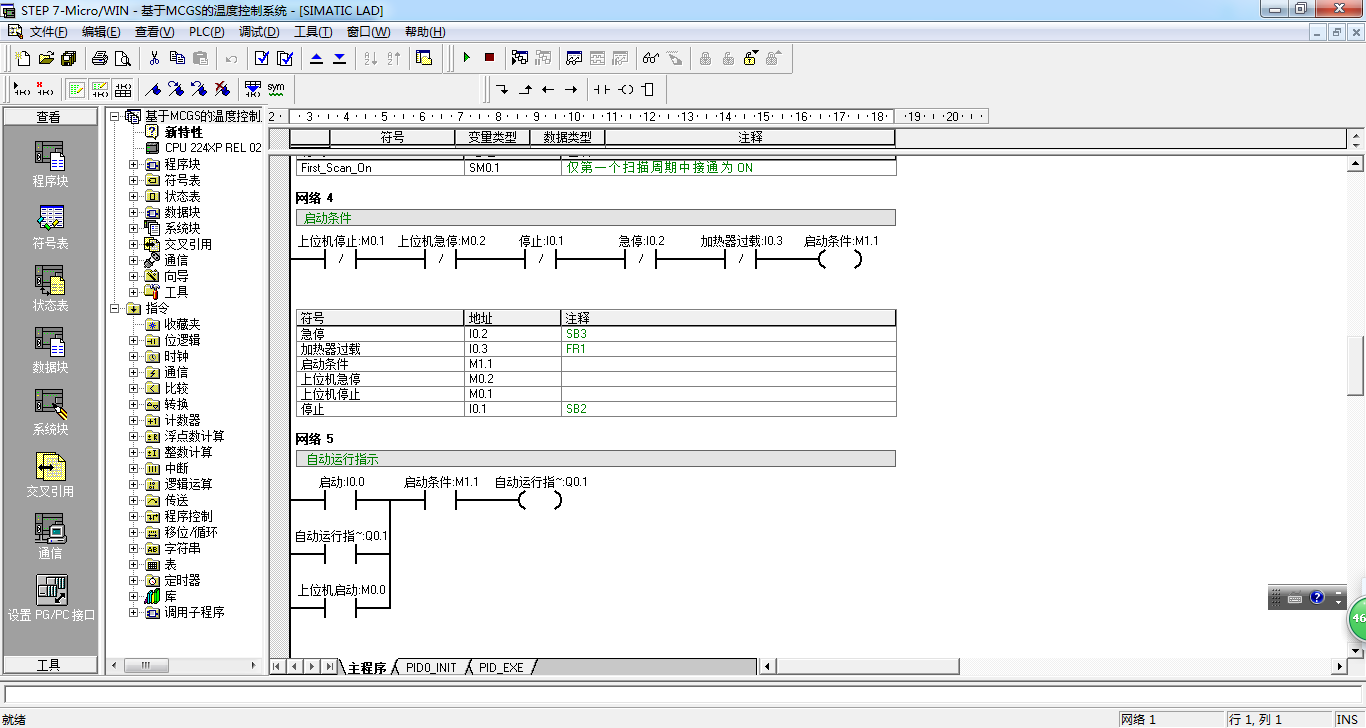Image resolution: width=1366 pixels, height=728 pixels.
Task: Click the 急停:I0.2 contact in network 4
Action: (x=641, y=260)
